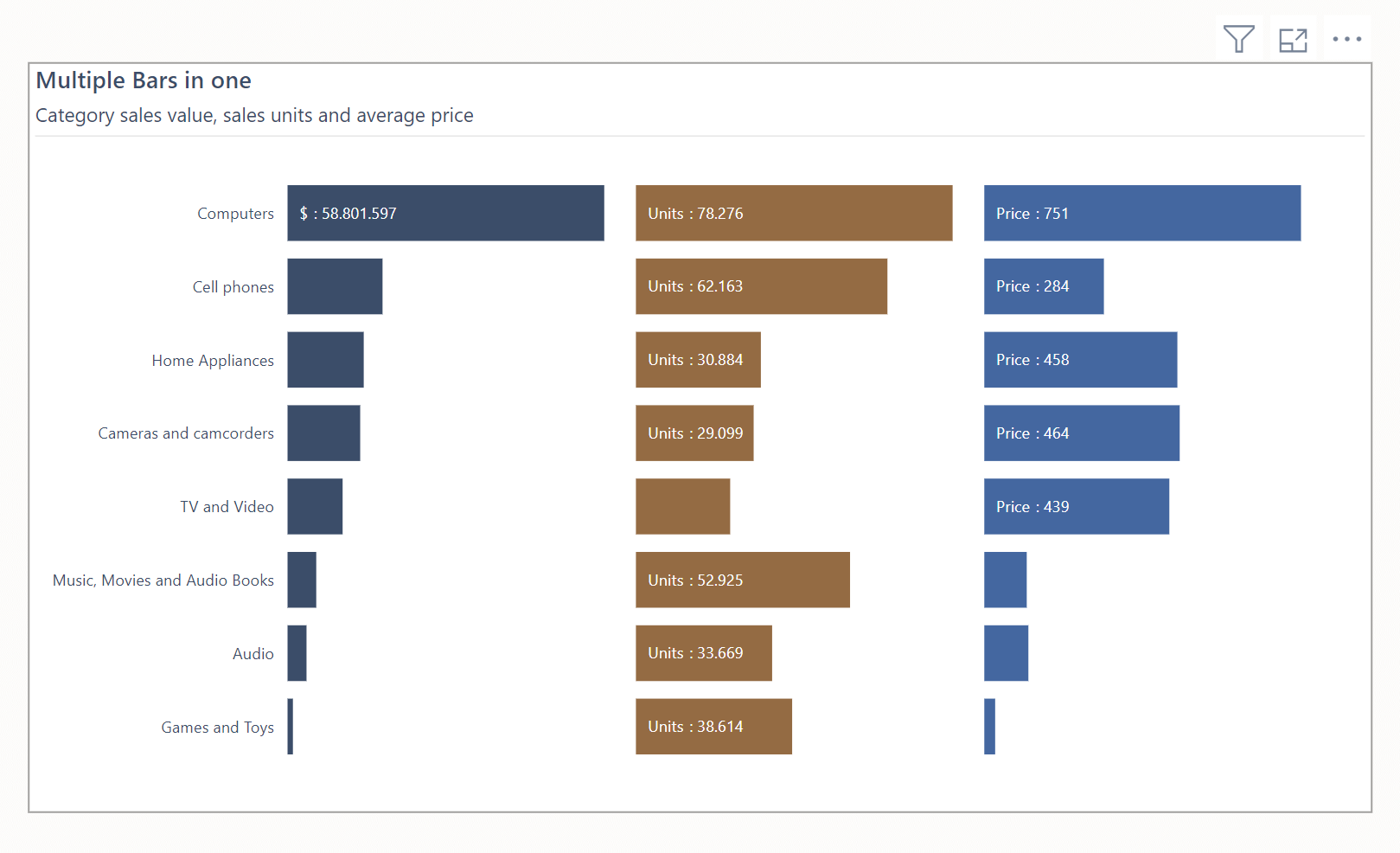
Task: Toggle highlight on Home Appliances Price : 458 bar
Action: (x=1080, y=360)
